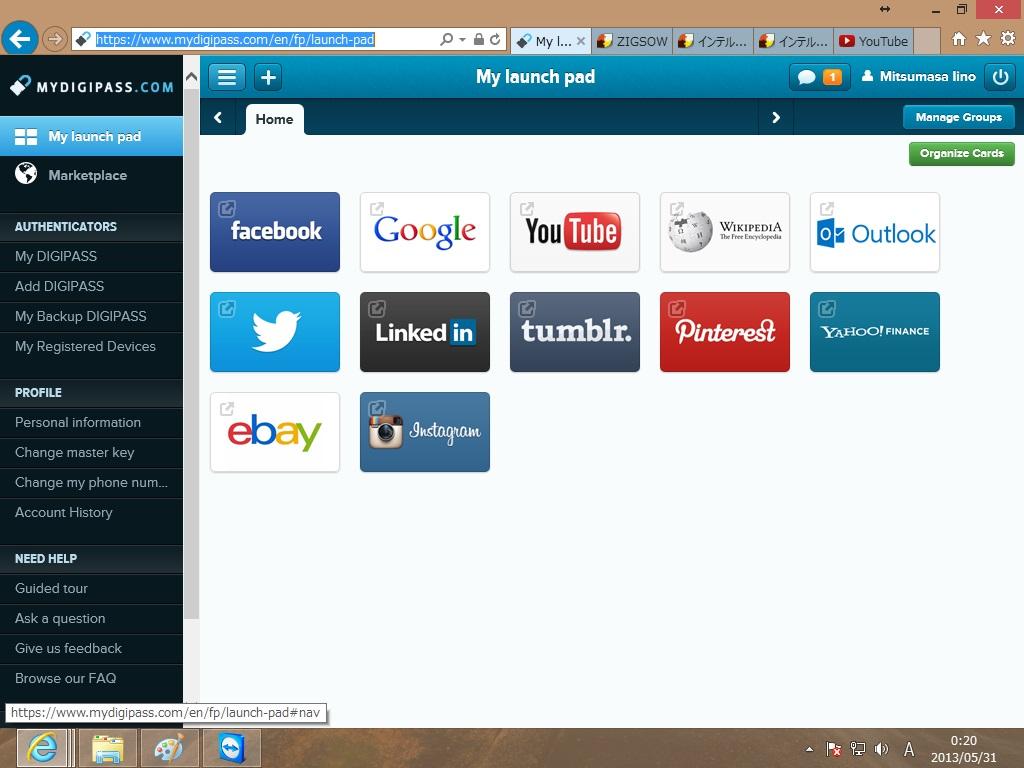
Task: Open Mitsumasa Iino user profile
Action: pos(918,76)
